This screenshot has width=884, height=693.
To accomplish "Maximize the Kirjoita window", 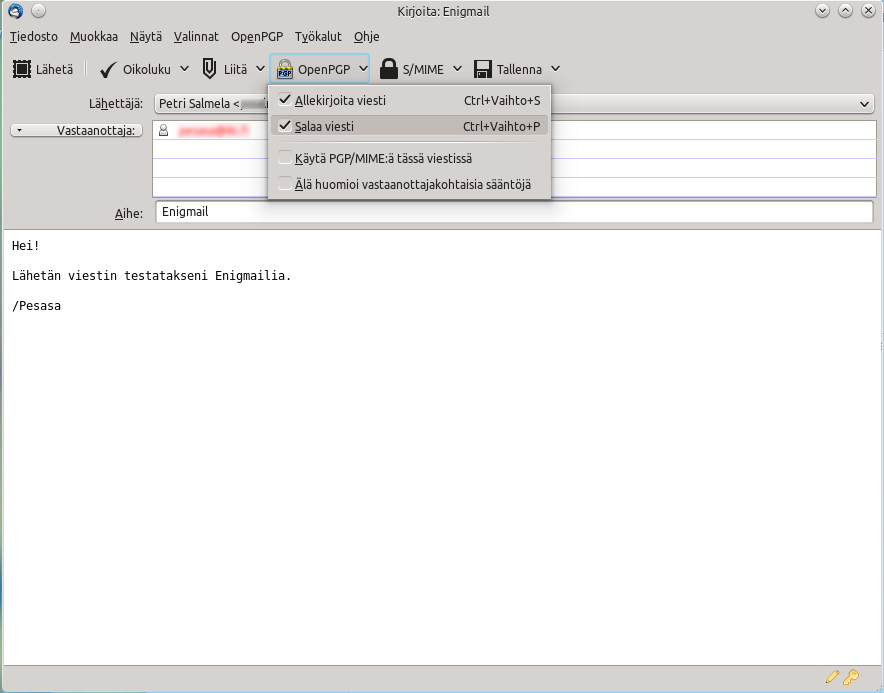I will (x=845, y=11).
